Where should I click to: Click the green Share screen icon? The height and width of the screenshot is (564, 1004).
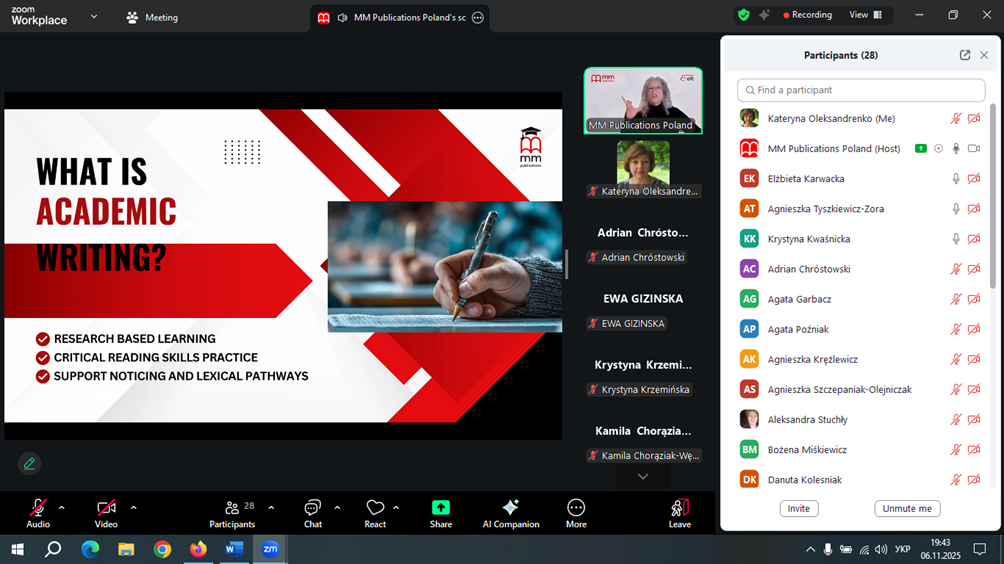point(440,508)
